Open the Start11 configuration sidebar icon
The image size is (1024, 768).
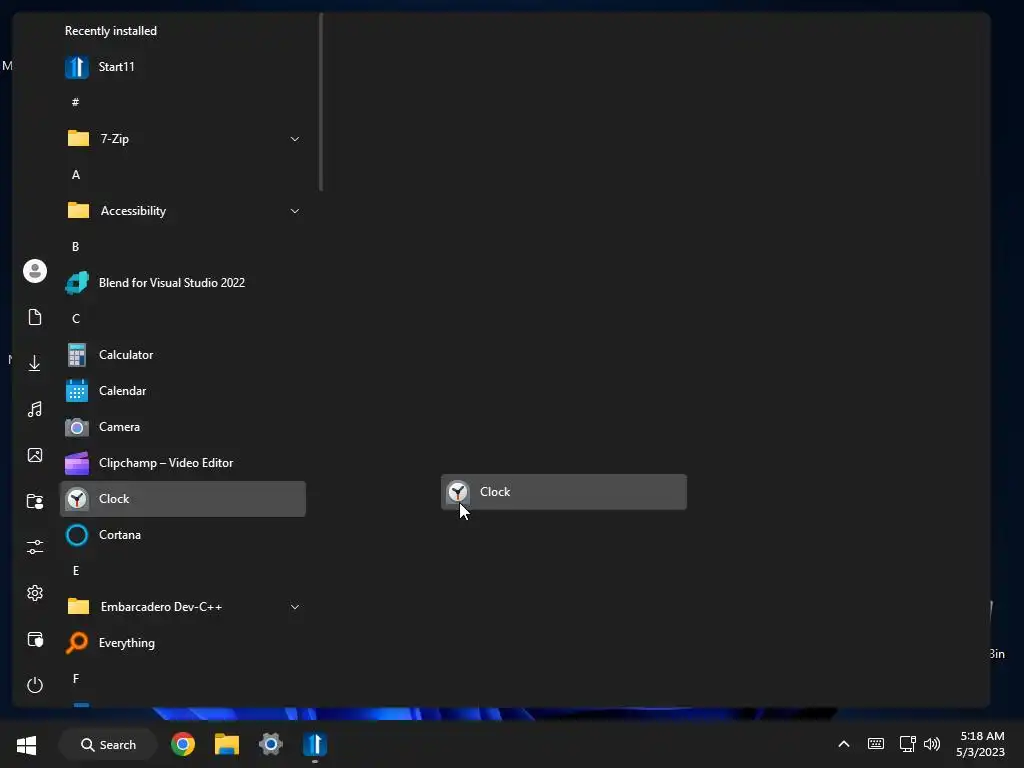(35, 639)
